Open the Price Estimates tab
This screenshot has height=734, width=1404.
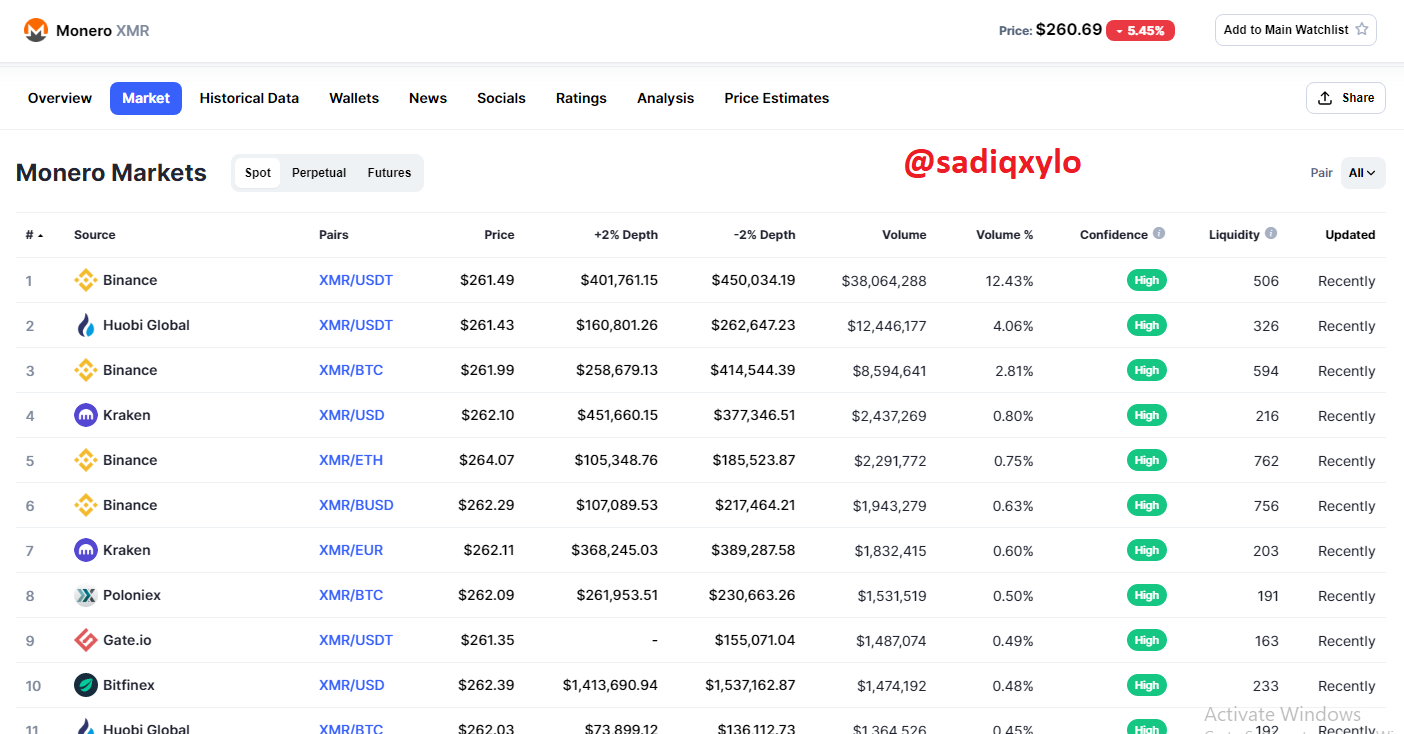[777, 98]
